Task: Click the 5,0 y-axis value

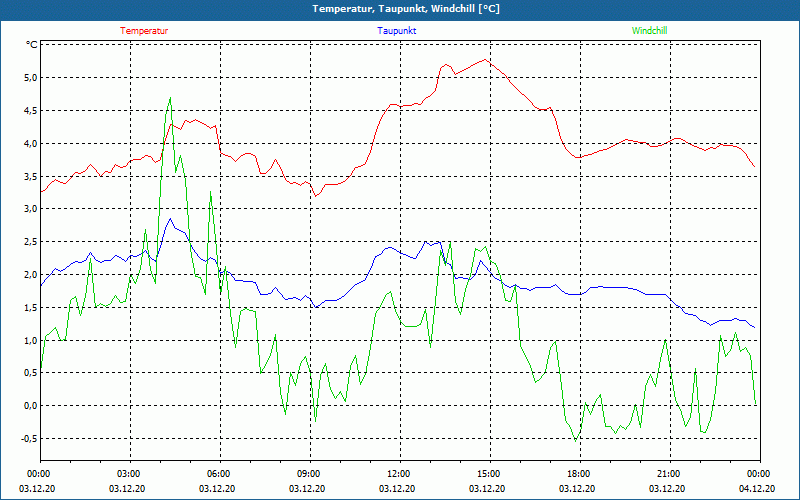Action: pos(31,78)
